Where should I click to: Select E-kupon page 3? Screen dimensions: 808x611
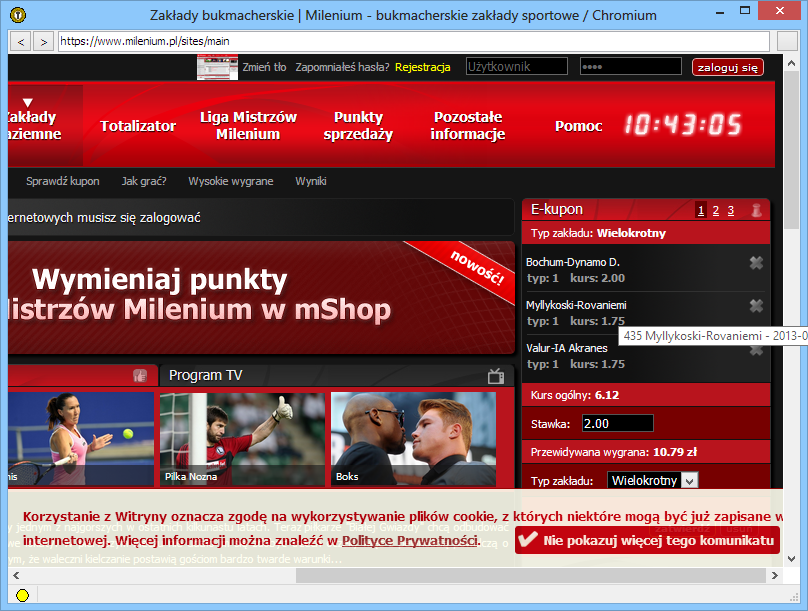(x=731, y=210)
